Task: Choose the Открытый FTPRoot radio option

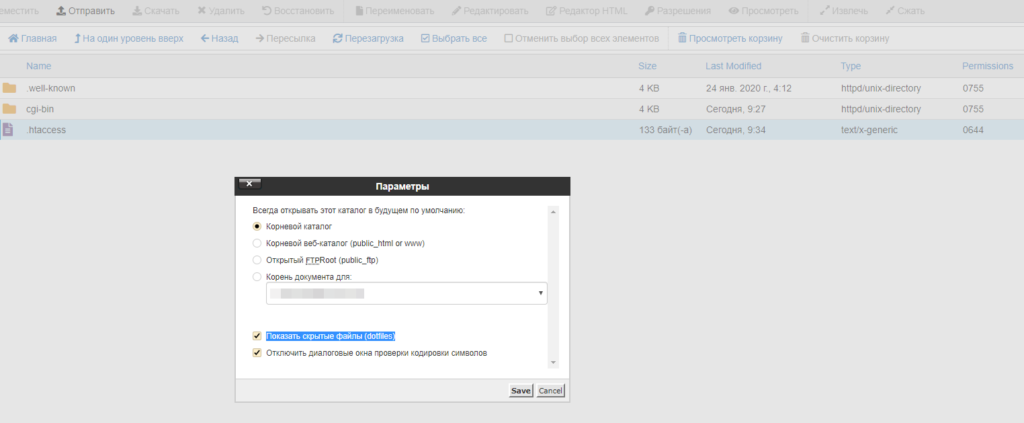Action: (257, 260)
